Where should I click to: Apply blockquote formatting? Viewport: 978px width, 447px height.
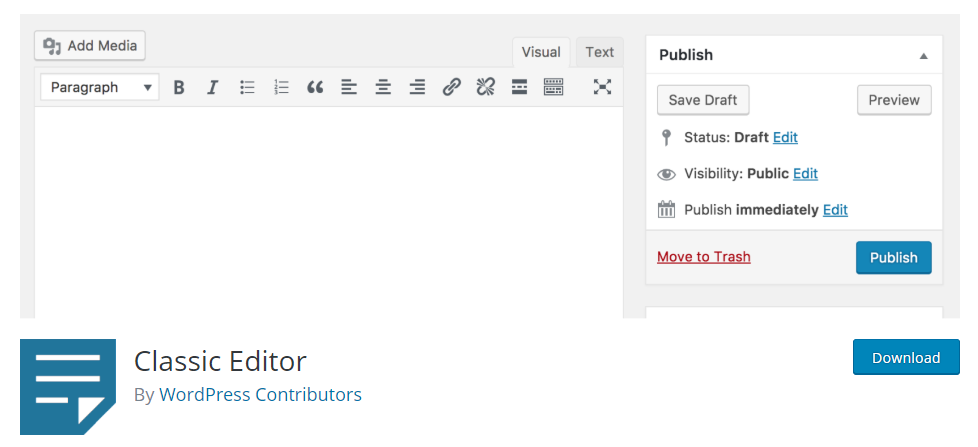315,88
